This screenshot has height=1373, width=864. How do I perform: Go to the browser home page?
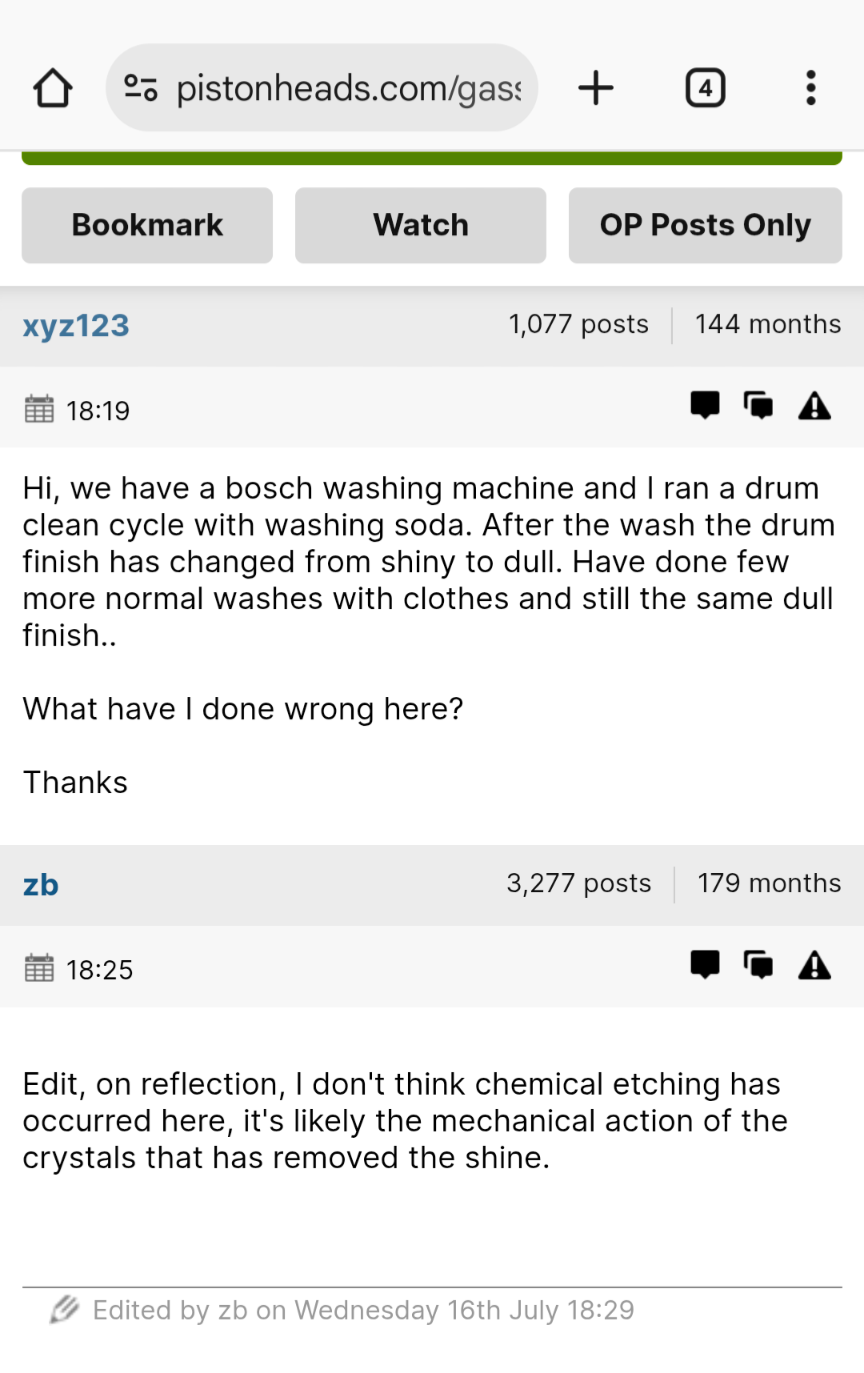pos(53,89)
